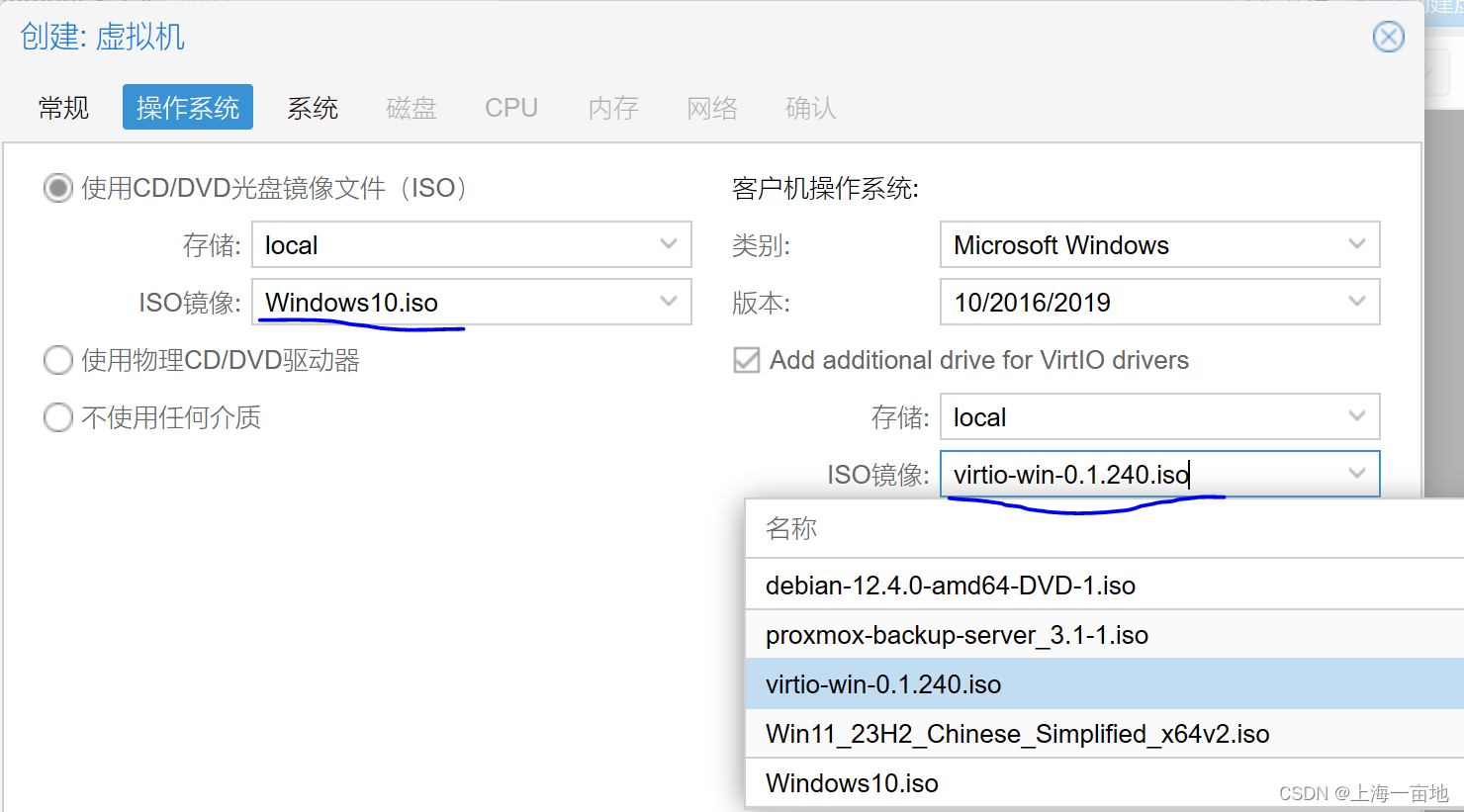The width and height of the screenshot is (1464, 812).
Task: Expand the VirtIO 存储 local dropdown arrow
Action: pyautogui.click(x=1357, y=416)
